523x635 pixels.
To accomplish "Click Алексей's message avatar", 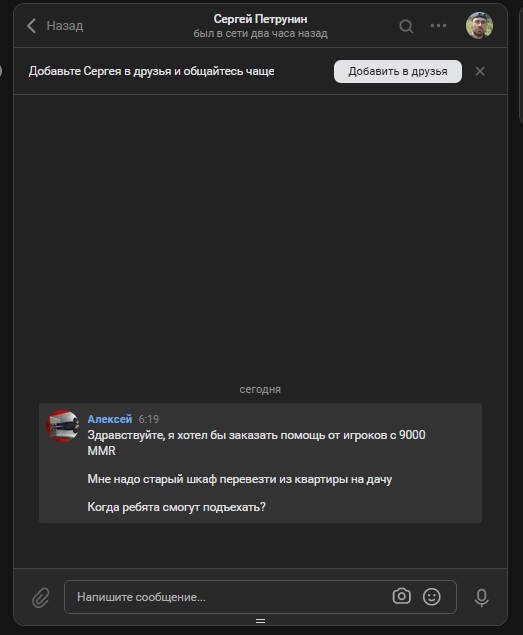I will tap(62, 426).
